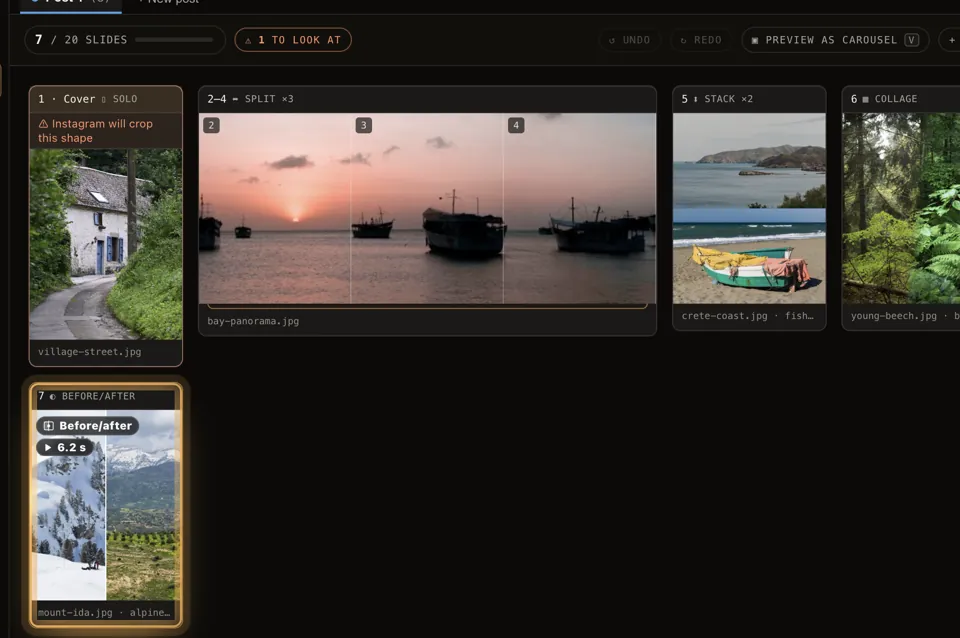Select the village-street cottage thumbnail
Image resolution: width=960 pixels, height=638 pixels.
click(106, 244)
